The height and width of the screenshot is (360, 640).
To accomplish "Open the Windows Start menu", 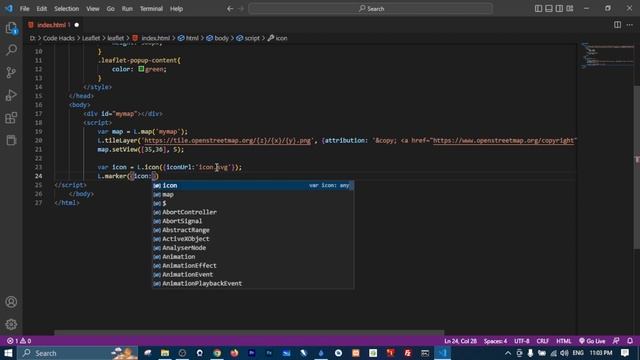I will pyautogui.click(x=8, y=353).
